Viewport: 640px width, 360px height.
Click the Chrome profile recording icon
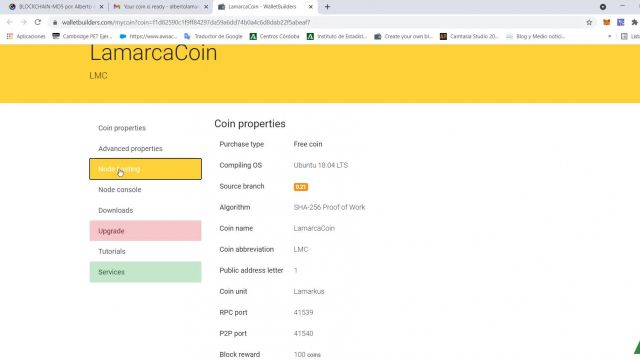click(x=603, y=7)
